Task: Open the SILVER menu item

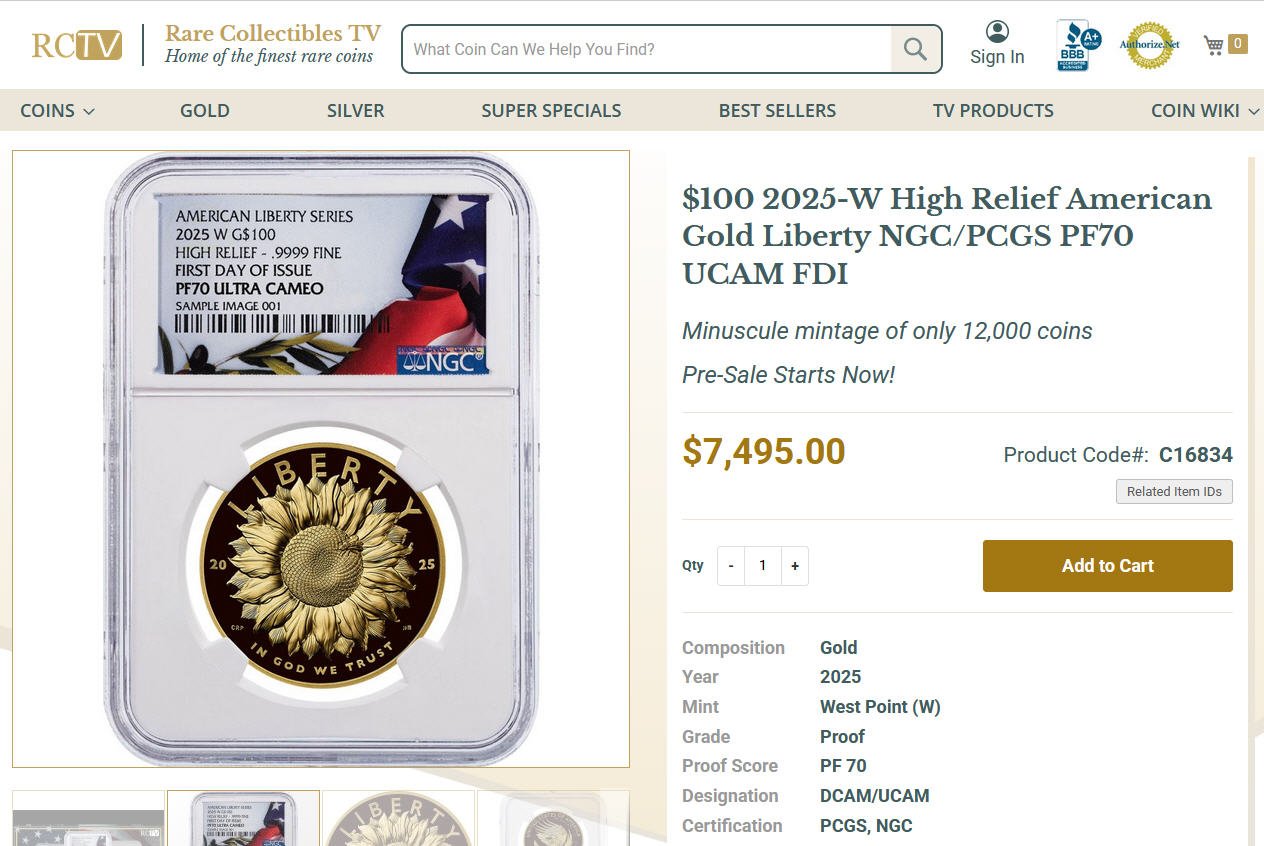Action: pos(355,111)
